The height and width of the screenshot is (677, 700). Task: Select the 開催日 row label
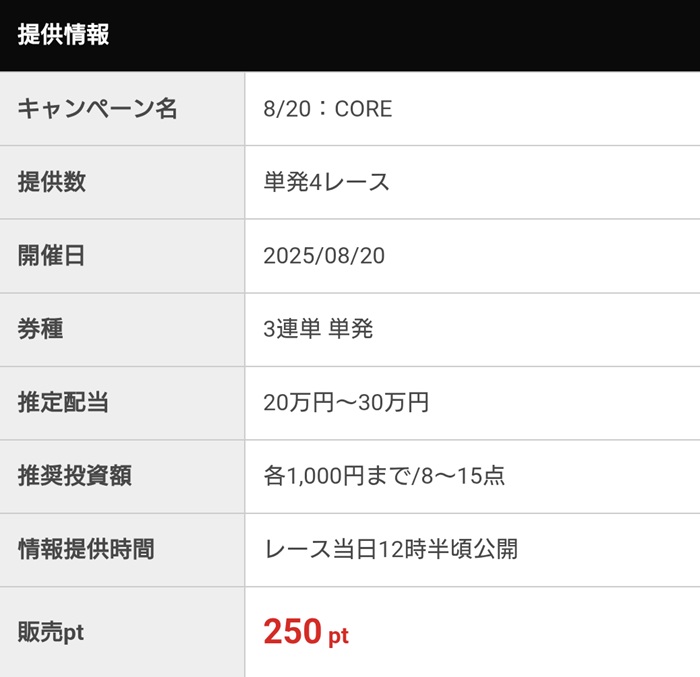coord(51,256)
